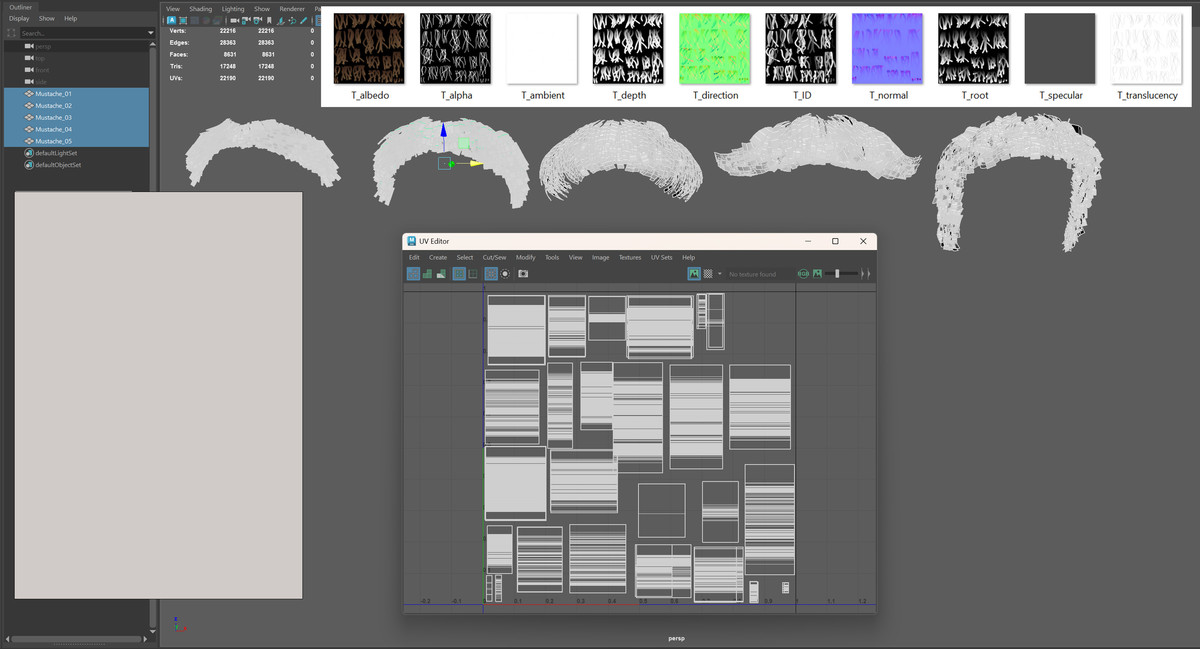Open the Textures menu in UV Editor
Screen dimensions: 1200x649
tap(630, 257)
